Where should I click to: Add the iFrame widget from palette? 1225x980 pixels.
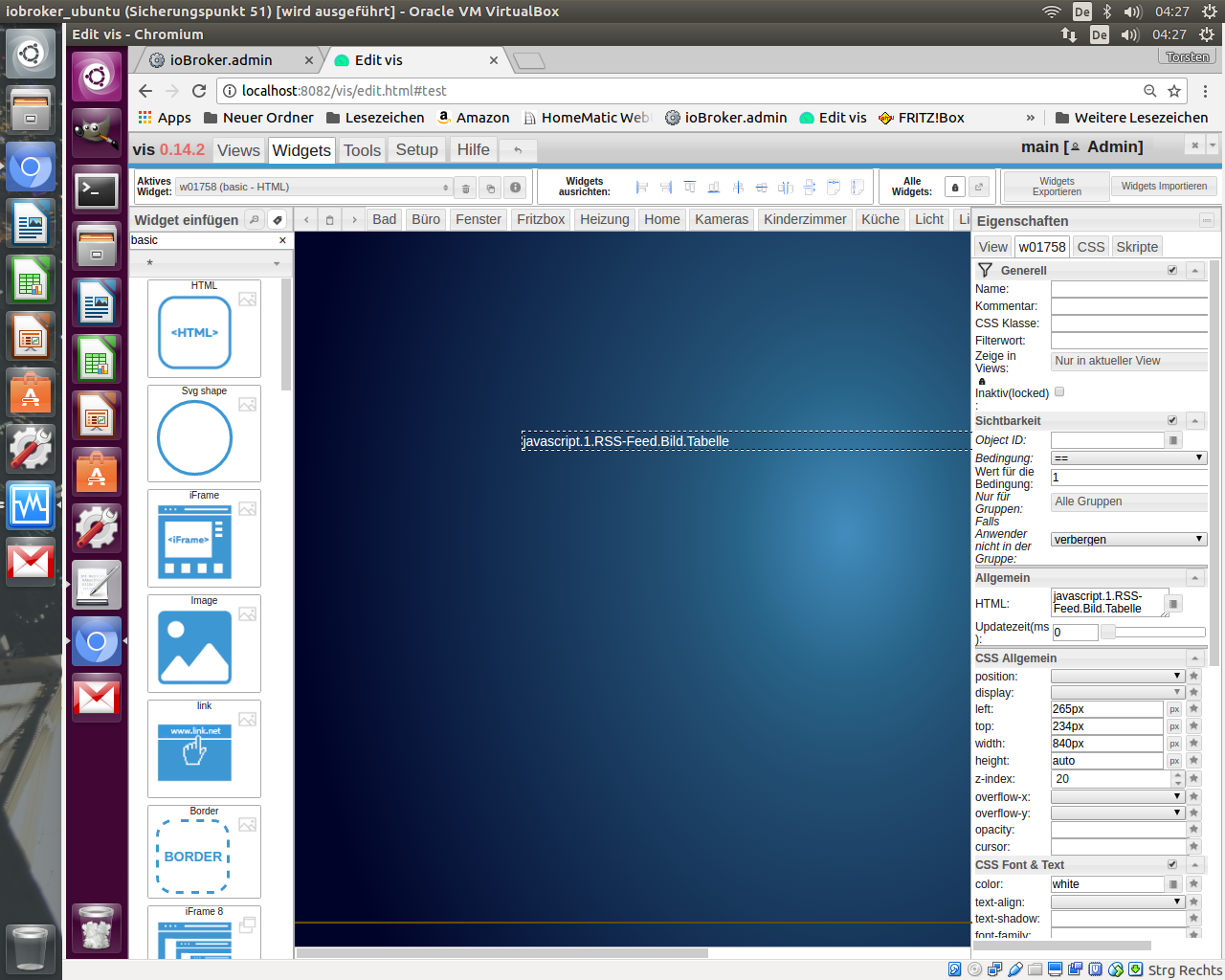[204, 539]
